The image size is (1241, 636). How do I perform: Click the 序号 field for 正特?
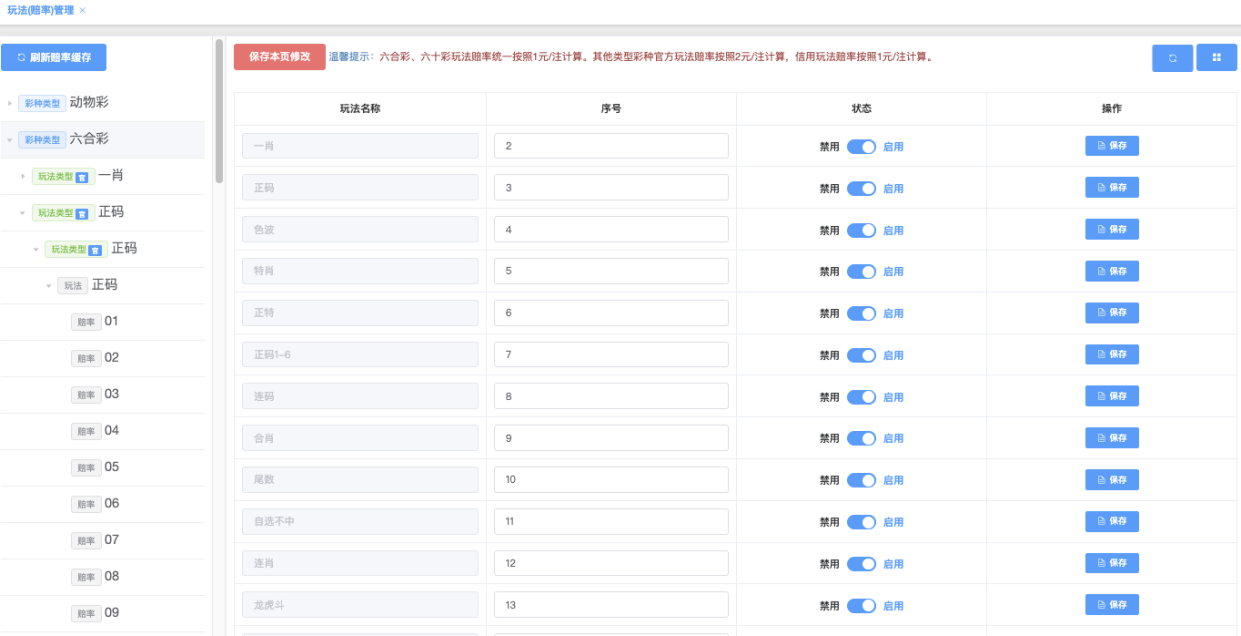(611, 313)
